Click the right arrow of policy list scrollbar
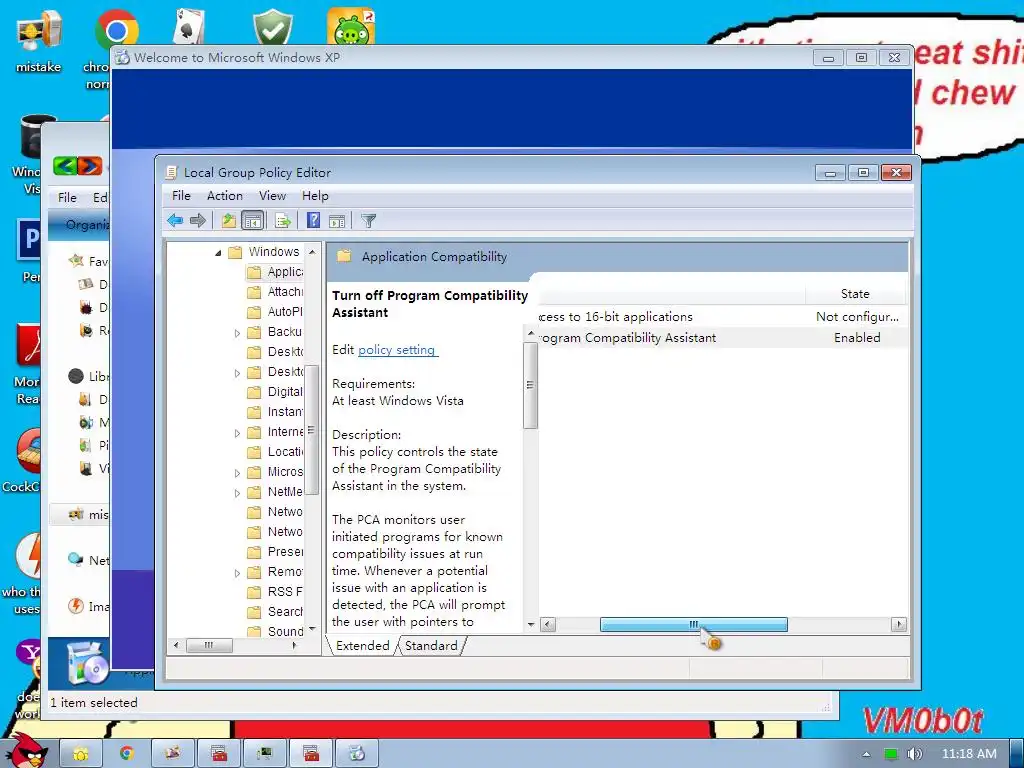This screenshot has height=768, width=1024. (x=899, y=624)
